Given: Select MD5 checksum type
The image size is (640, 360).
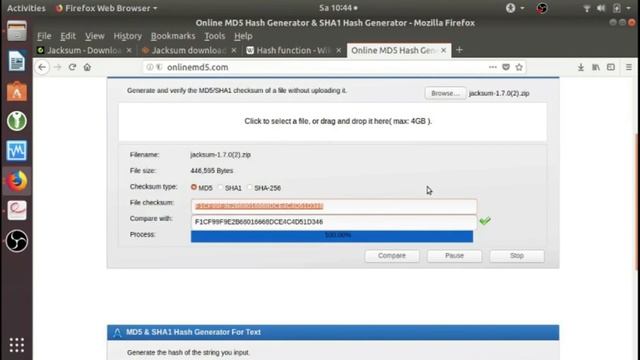Looking at the screenshot, I should click(194, 187).
